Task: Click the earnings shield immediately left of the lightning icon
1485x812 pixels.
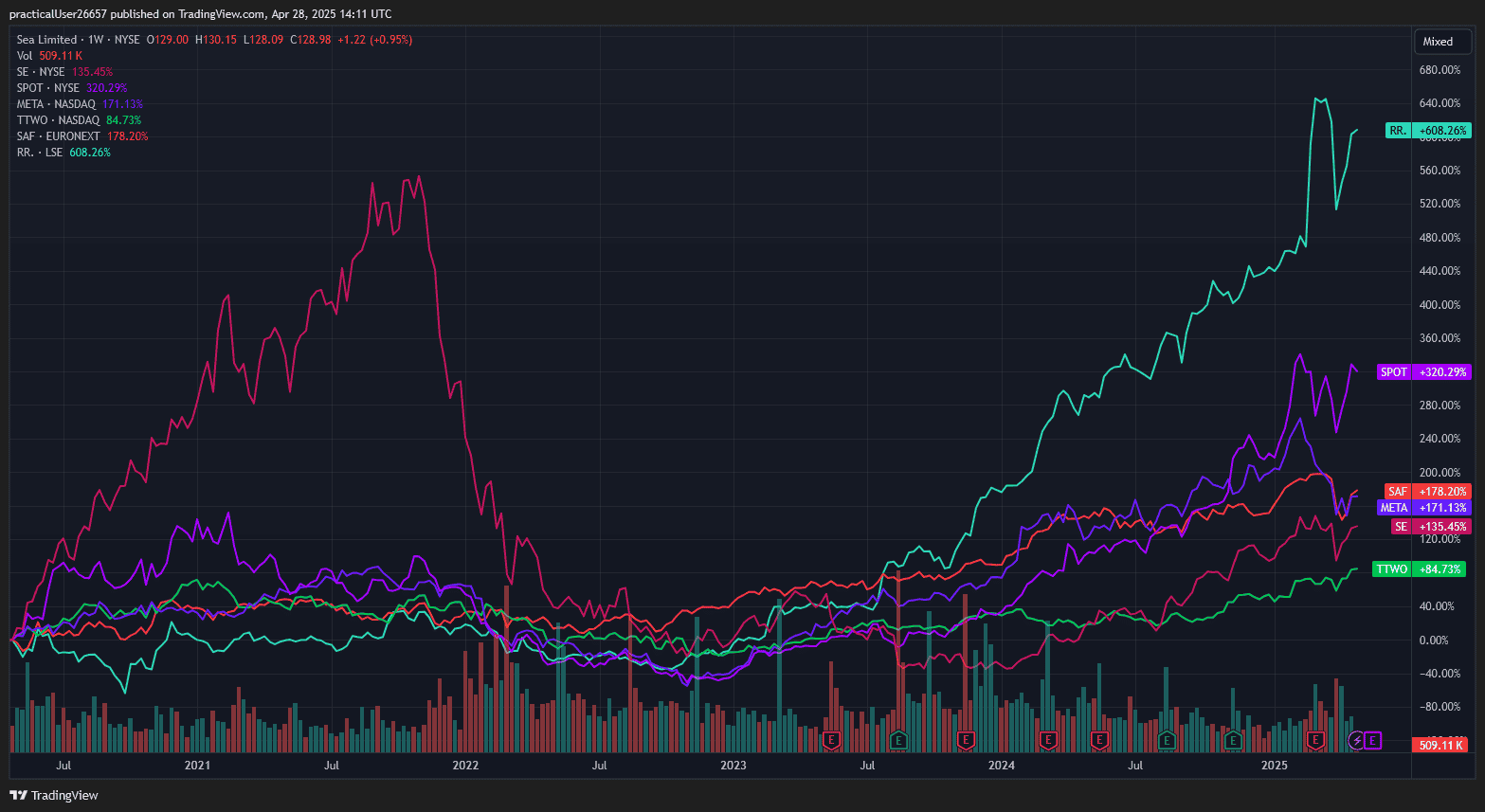Action: [x=1315, y=740]
